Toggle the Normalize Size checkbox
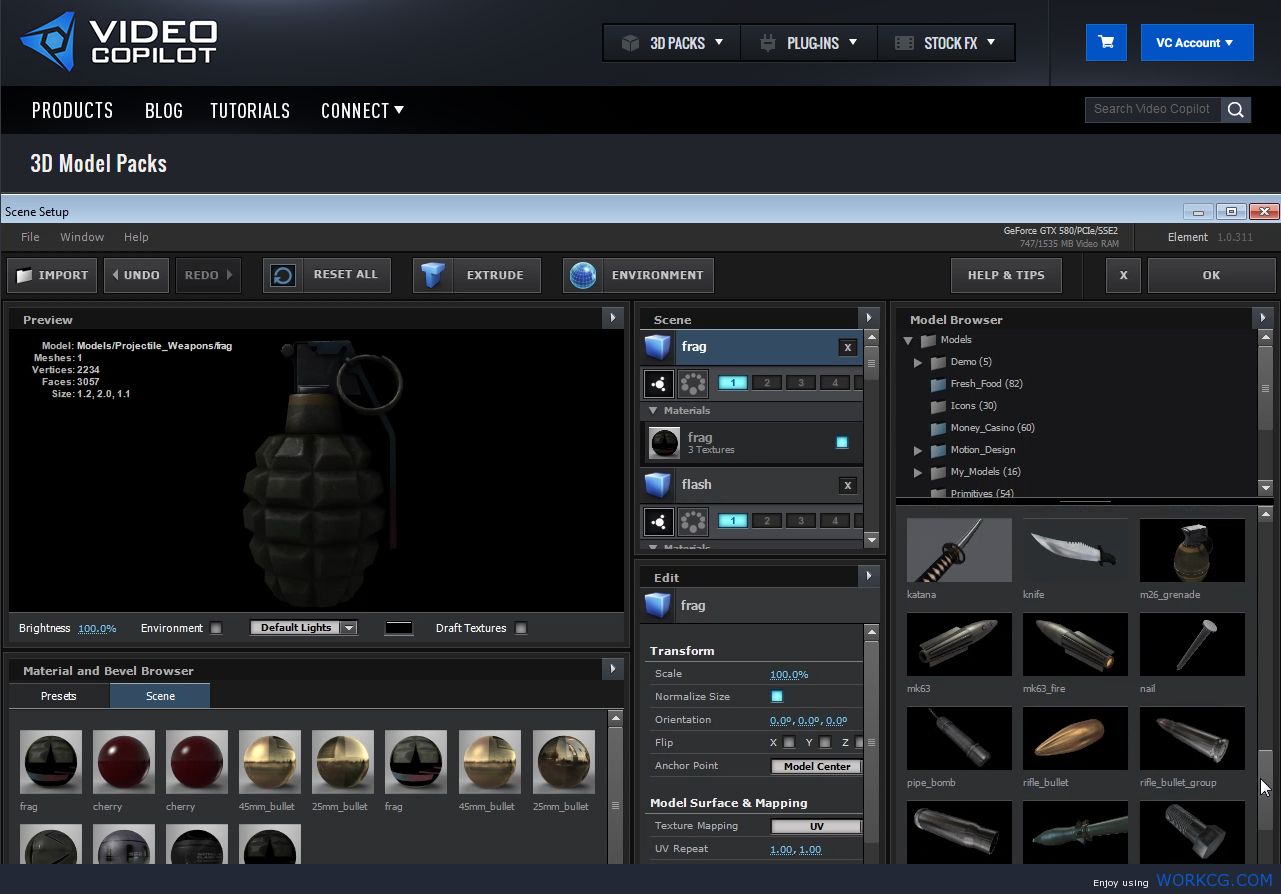This screenshot has height=894, width=1281. pyautogui.click(x=777, y=697)
